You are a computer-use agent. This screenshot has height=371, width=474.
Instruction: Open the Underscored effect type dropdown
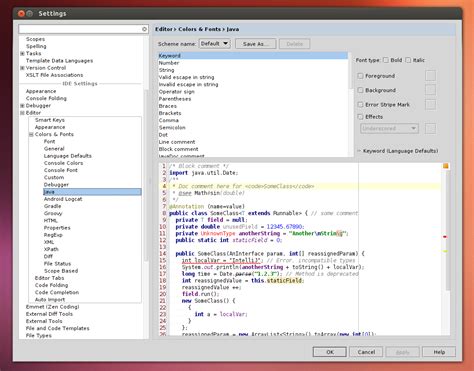tap(389, 128)
